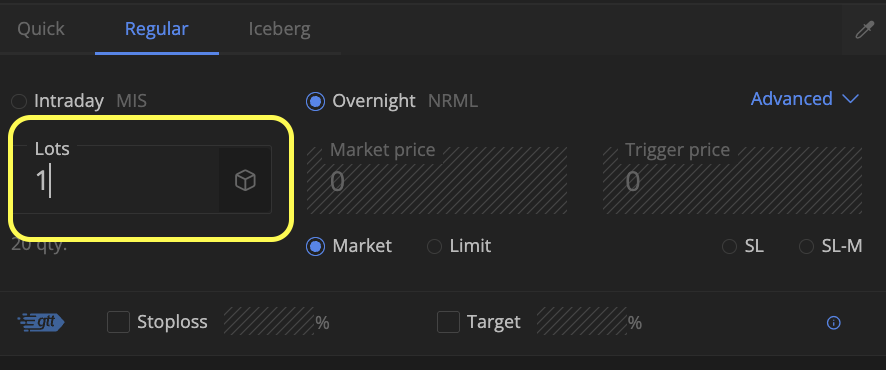This screenshot has height=370, width=886.
Task: Open the info icon beside Target
Action: pos(833,323)
